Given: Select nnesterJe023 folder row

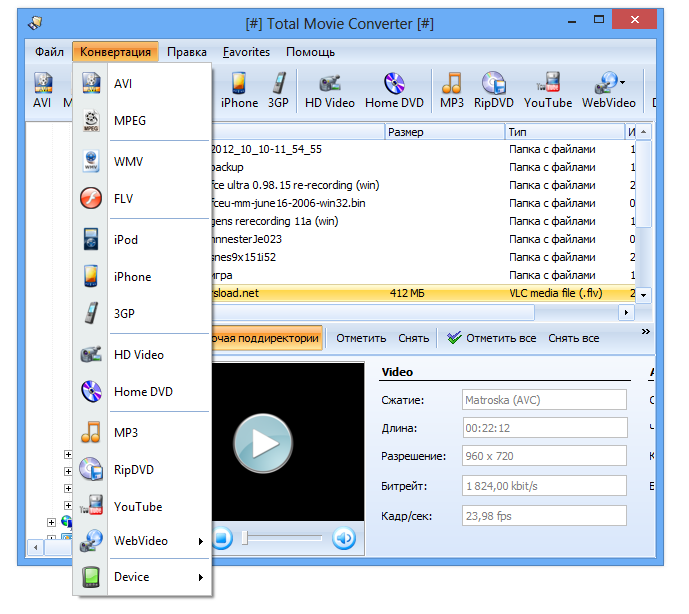Looking at the screenshot, I should click(423, 239).
